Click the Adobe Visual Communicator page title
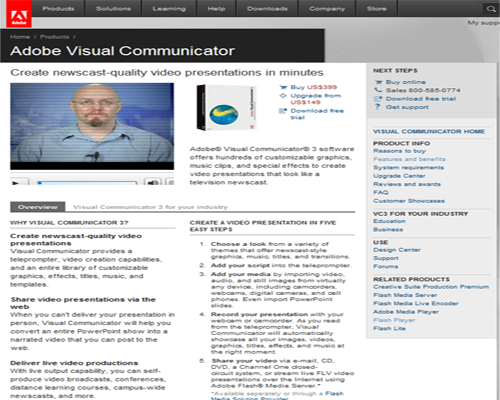The height and width of the screenshot is (400, 500). tap(122, 51)
